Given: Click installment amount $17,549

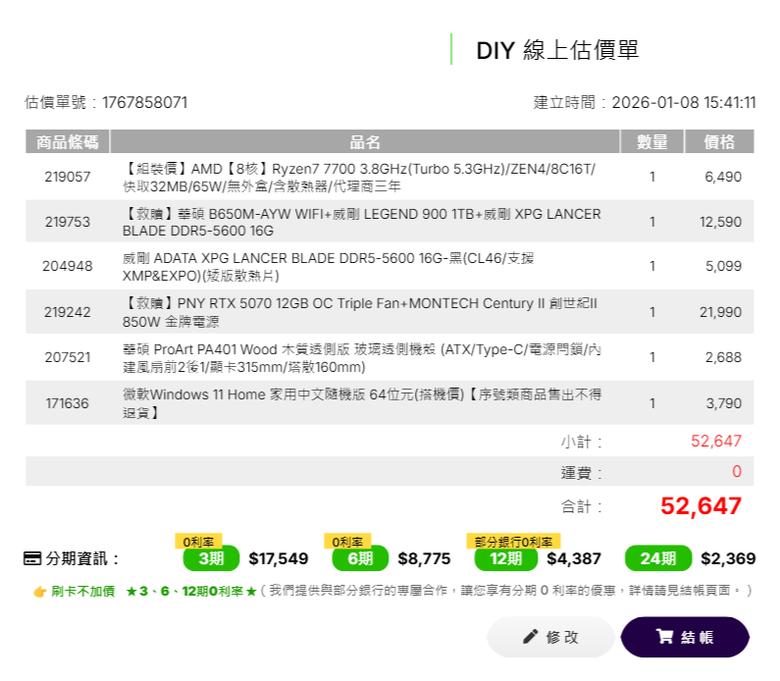Looking at the screenshot, I should (279, 559).
